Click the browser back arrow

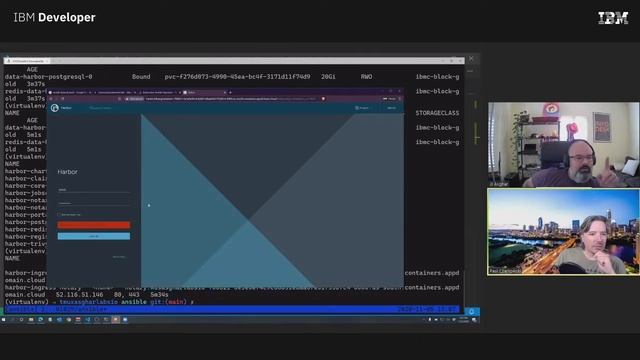point(51,99)
